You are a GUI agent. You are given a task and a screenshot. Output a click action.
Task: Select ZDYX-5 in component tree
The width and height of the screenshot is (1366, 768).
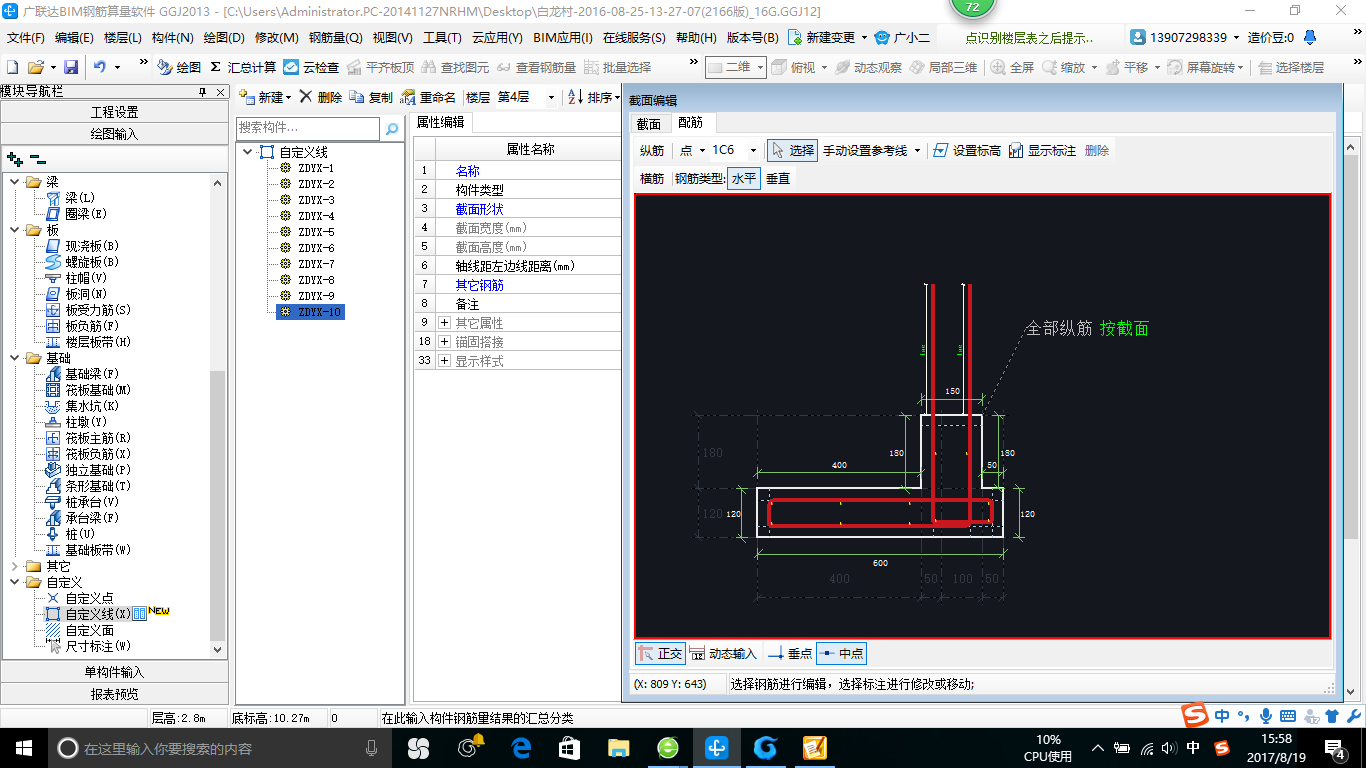click(x=316, y=232)
